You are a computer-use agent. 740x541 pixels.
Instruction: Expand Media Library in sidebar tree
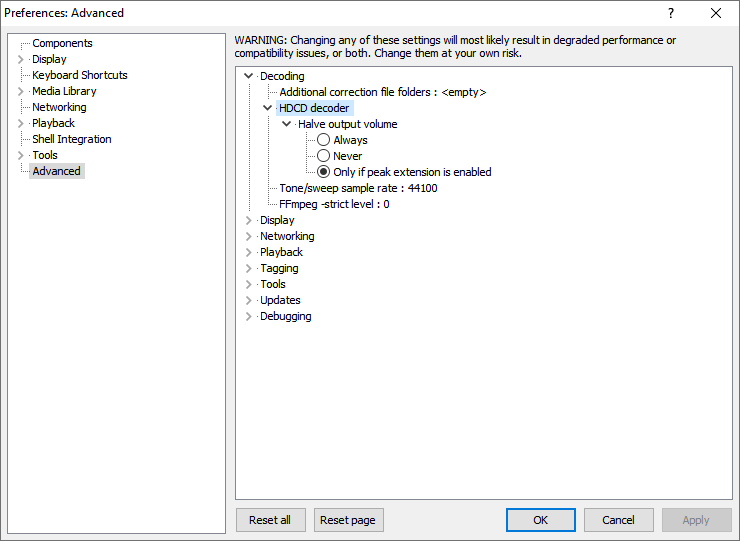click(x=21, y=91)
